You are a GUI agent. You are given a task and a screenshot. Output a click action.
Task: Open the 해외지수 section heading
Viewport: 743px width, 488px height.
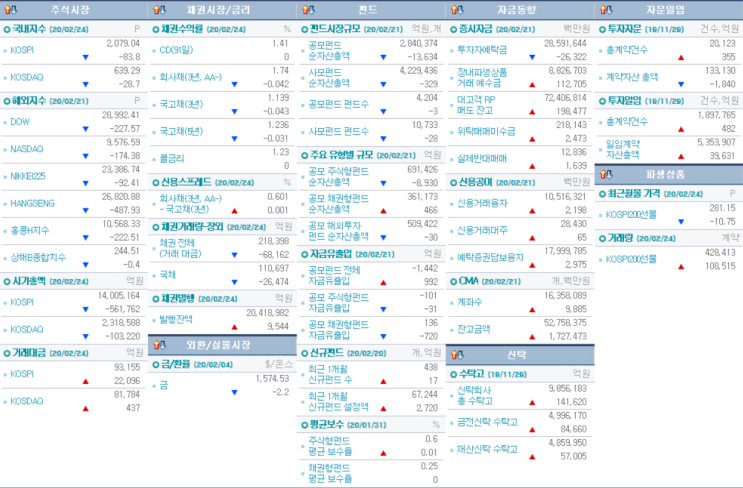(x=29, y=101)
